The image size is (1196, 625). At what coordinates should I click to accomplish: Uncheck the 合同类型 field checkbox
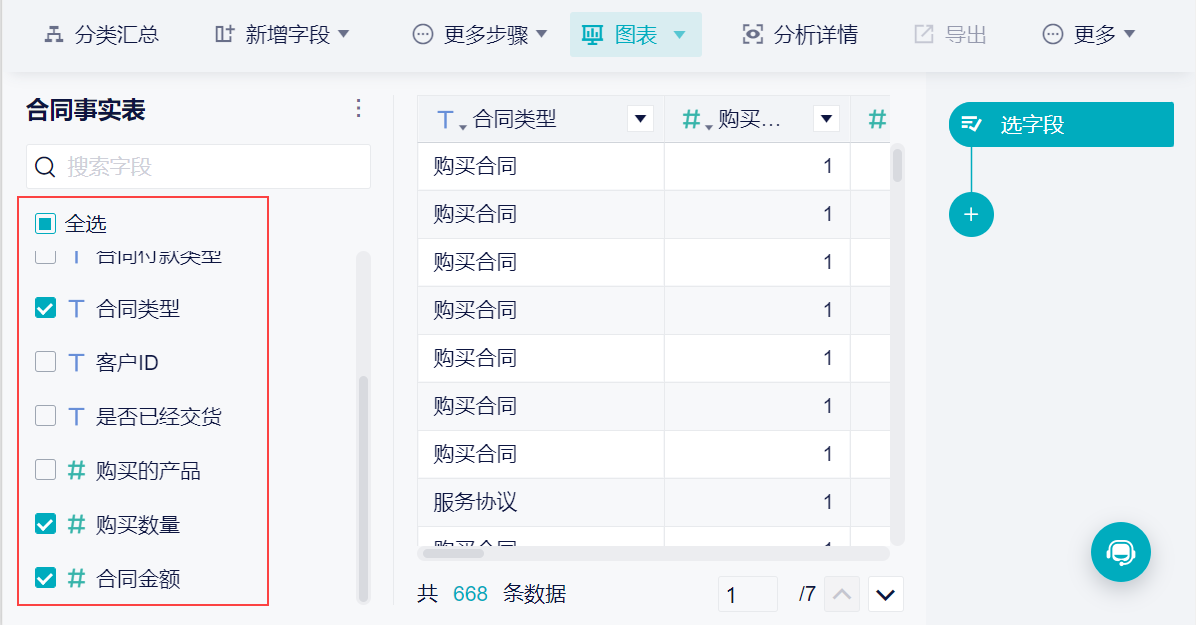[45, 308]
